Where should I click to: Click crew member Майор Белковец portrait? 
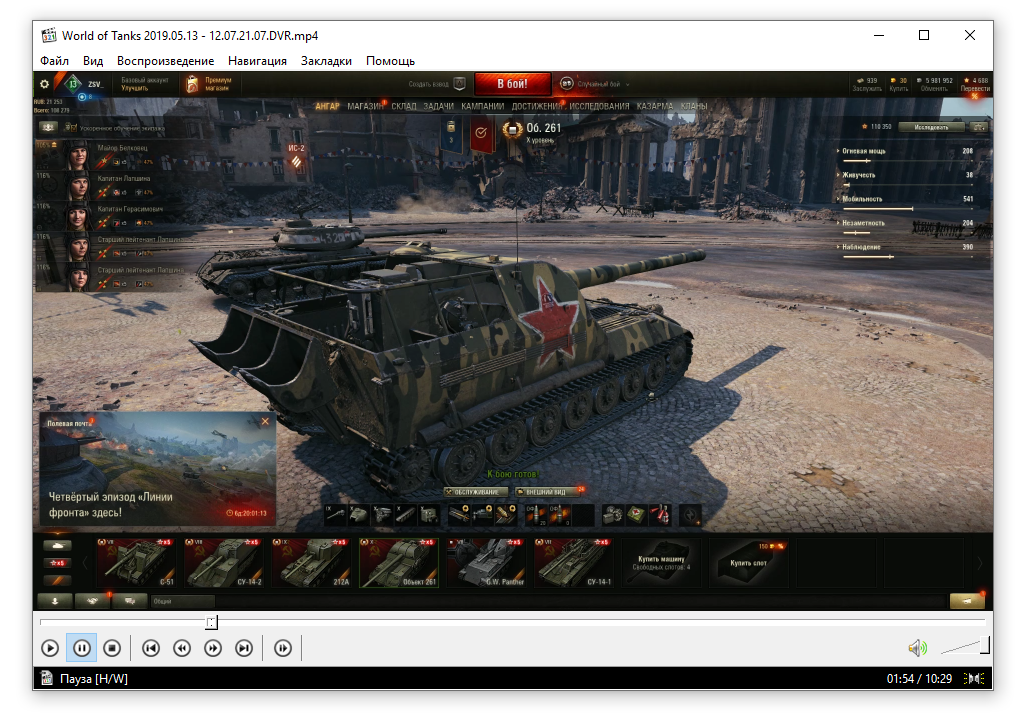77,155
